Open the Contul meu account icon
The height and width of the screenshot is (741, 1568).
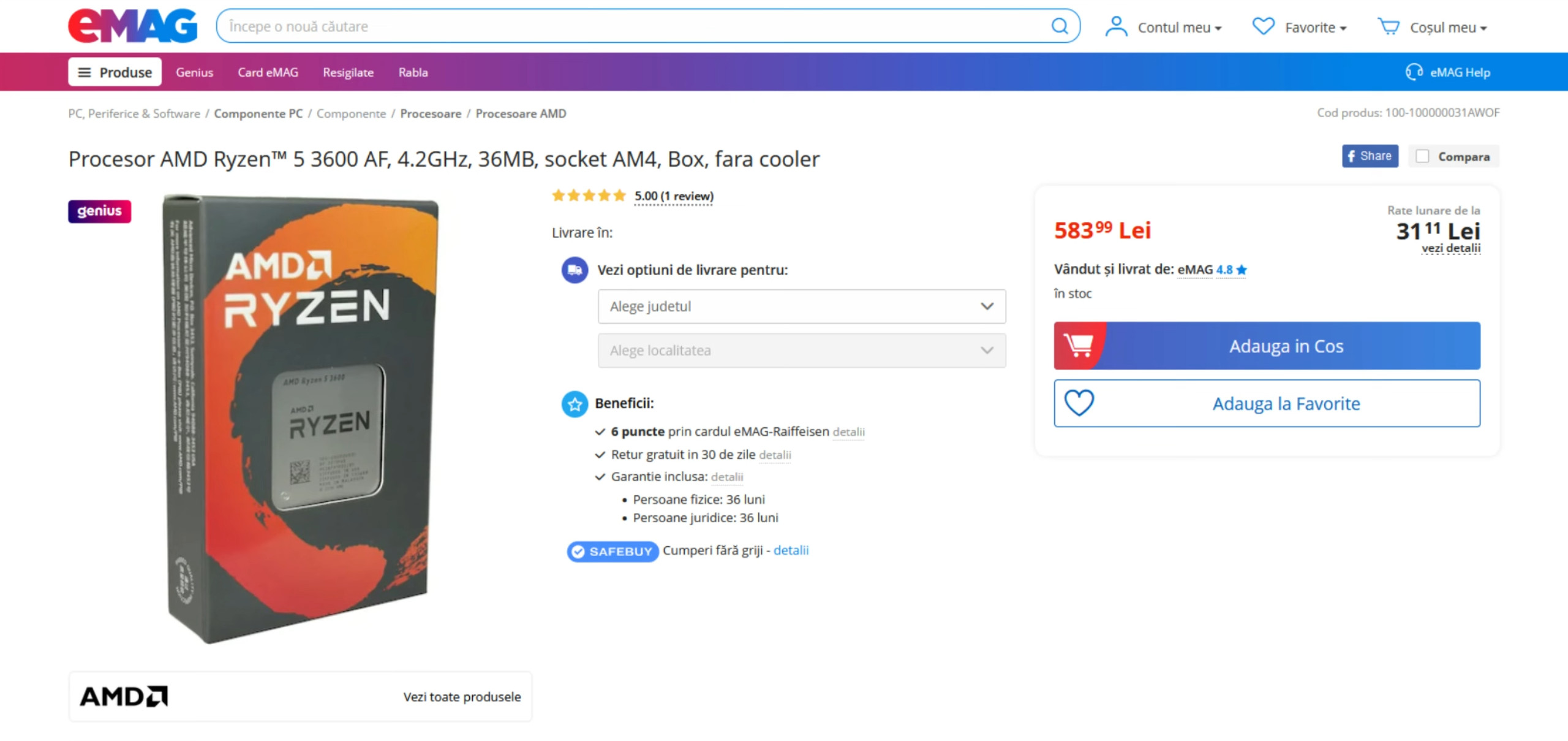(x=1116, y=27)
